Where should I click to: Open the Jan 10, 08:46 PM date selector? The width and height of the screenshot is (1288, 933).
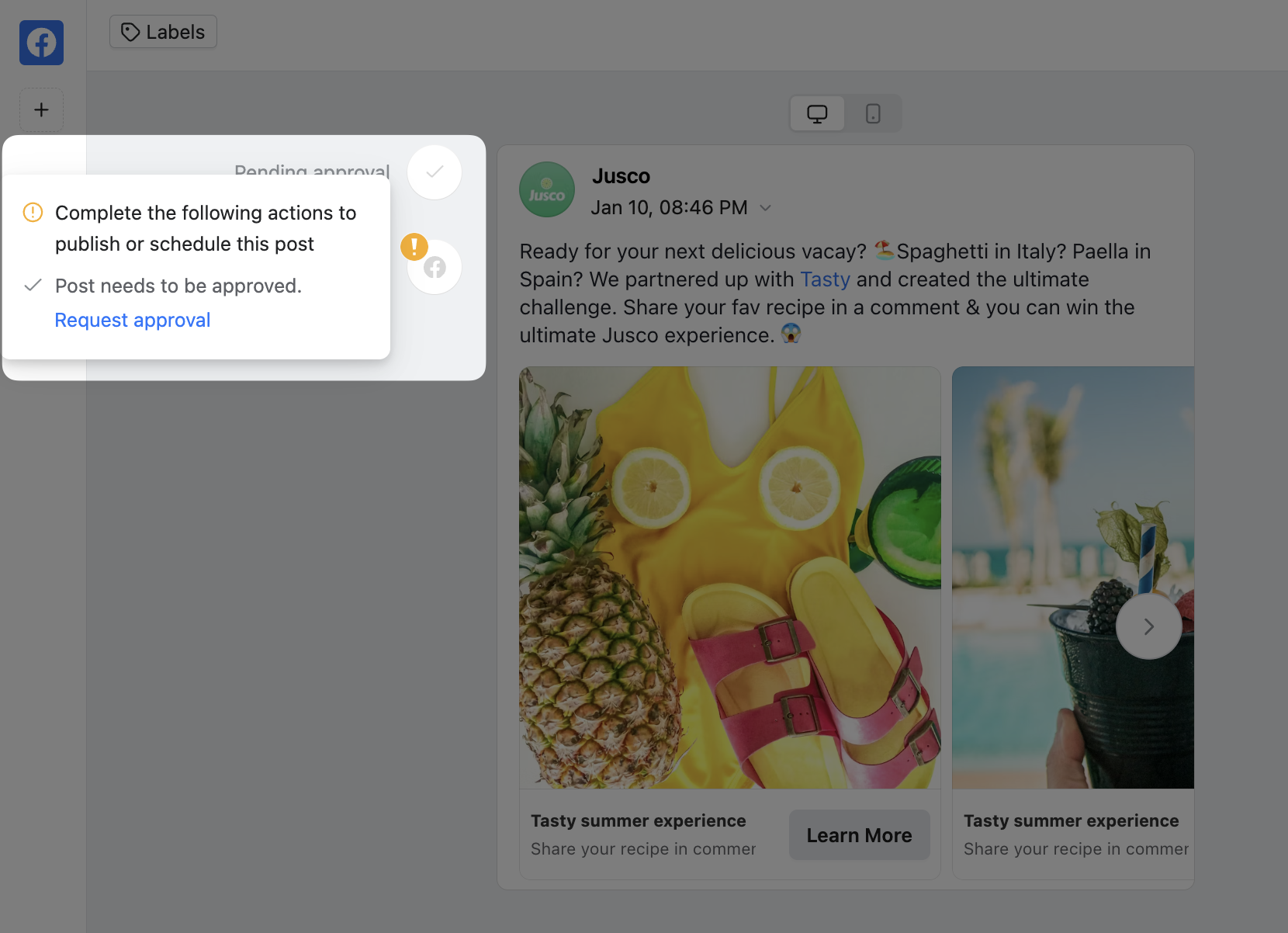(669, 208)
